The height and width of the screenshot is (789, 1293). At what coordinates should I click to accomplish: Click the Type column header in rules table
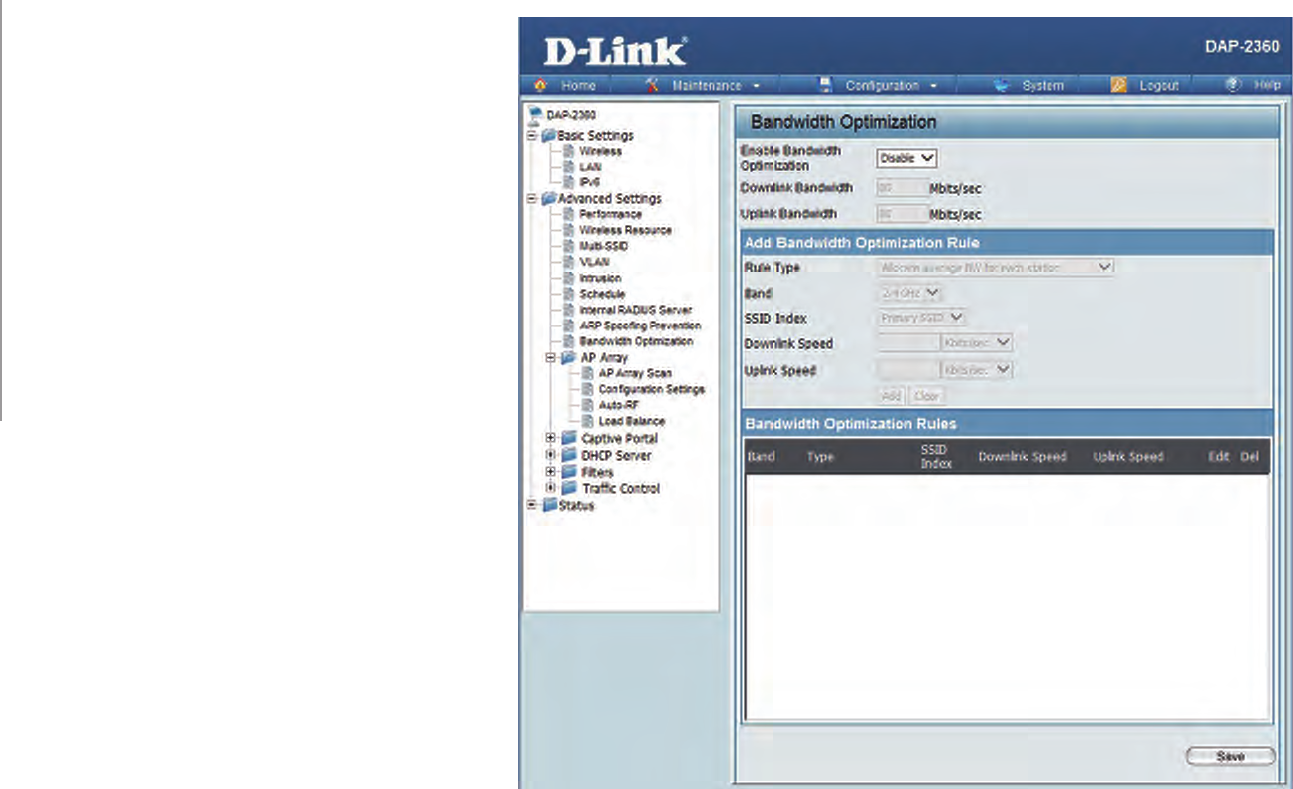pos(820,457)
